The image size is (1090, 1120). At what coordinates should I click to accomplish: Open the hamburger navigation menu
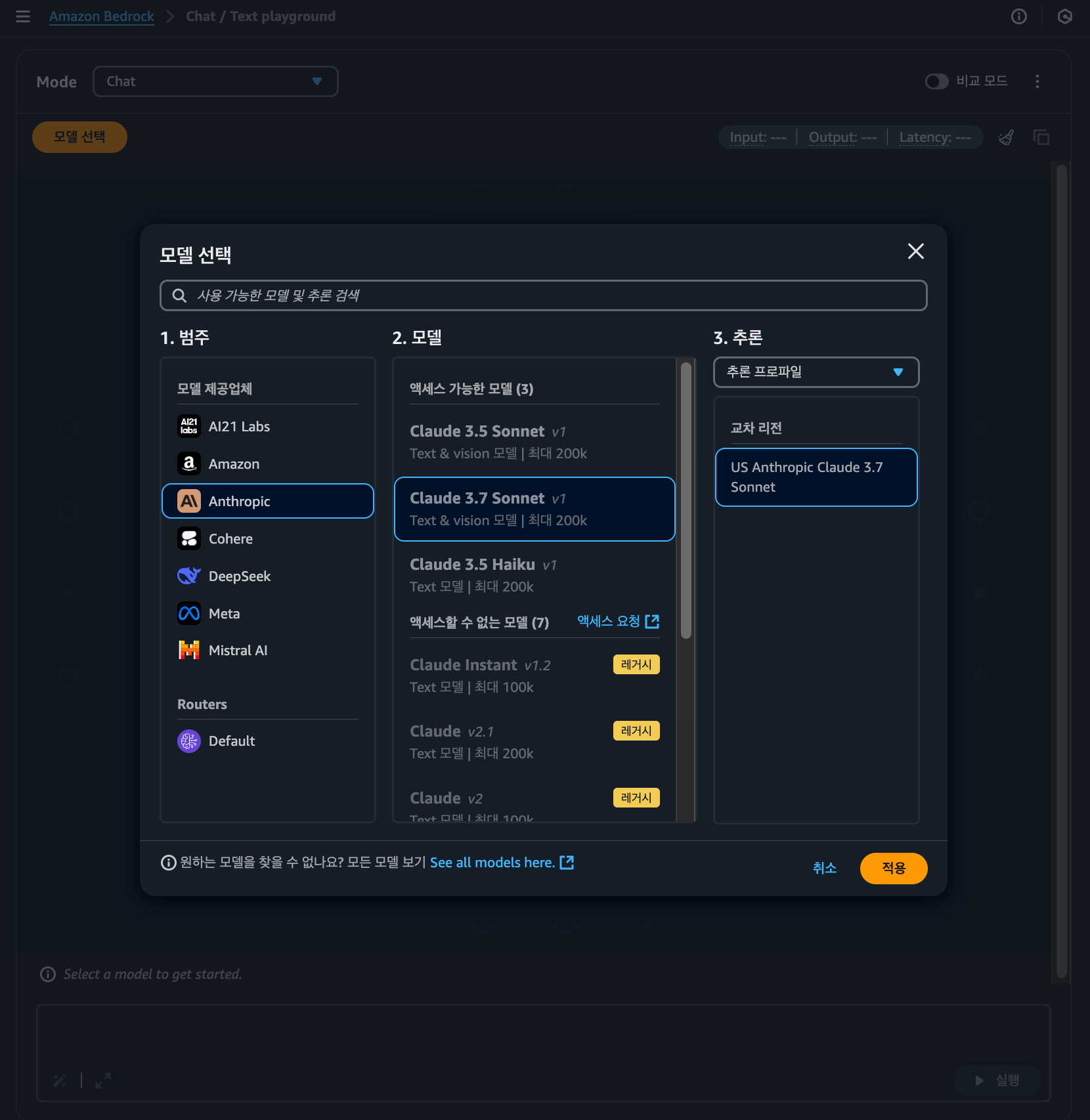23,16
